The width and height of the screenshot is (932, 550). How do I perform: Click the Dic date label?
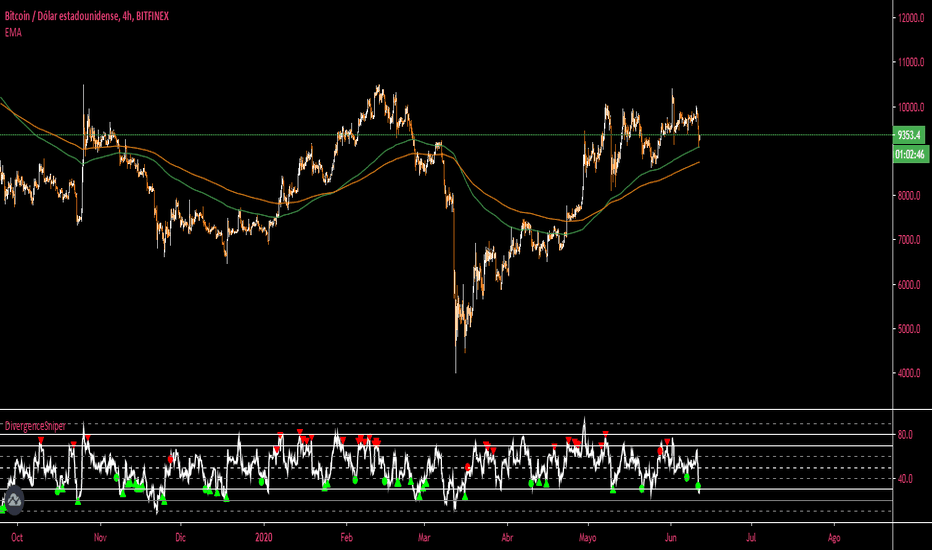(x=181, y=538)
